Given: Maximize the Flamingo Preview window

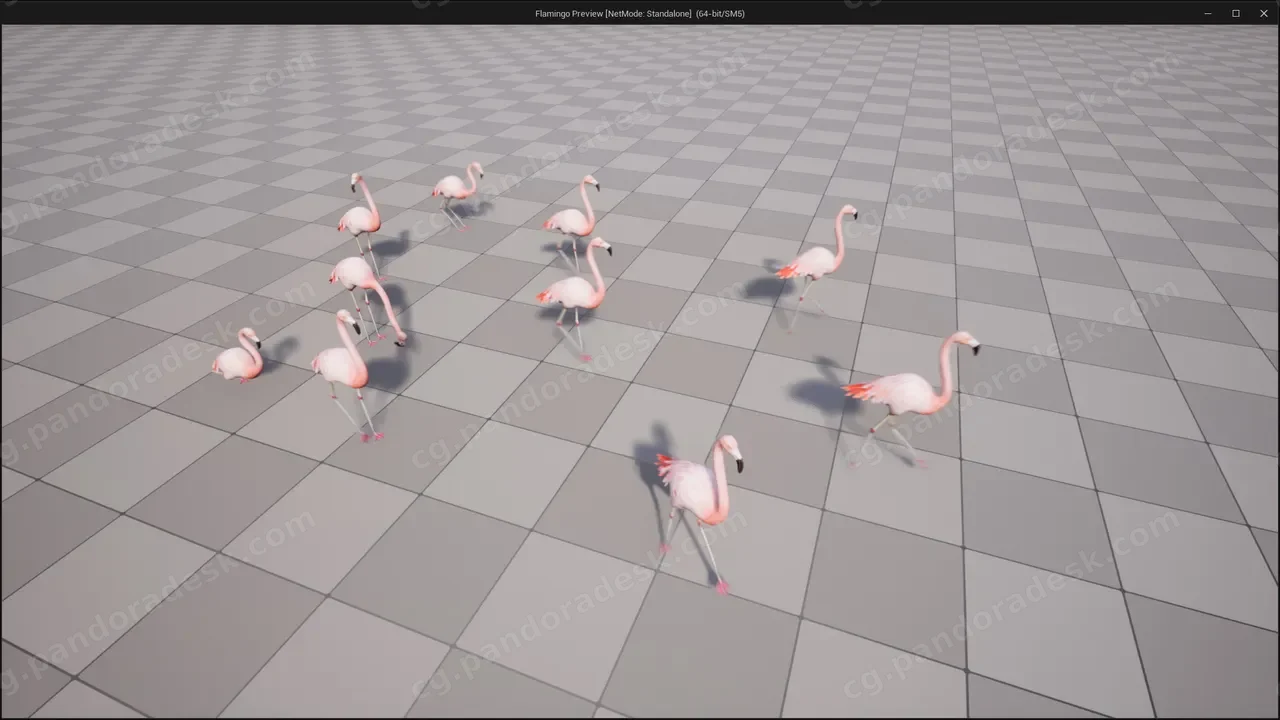Looking at the screenshot, I should [1235, 13].
